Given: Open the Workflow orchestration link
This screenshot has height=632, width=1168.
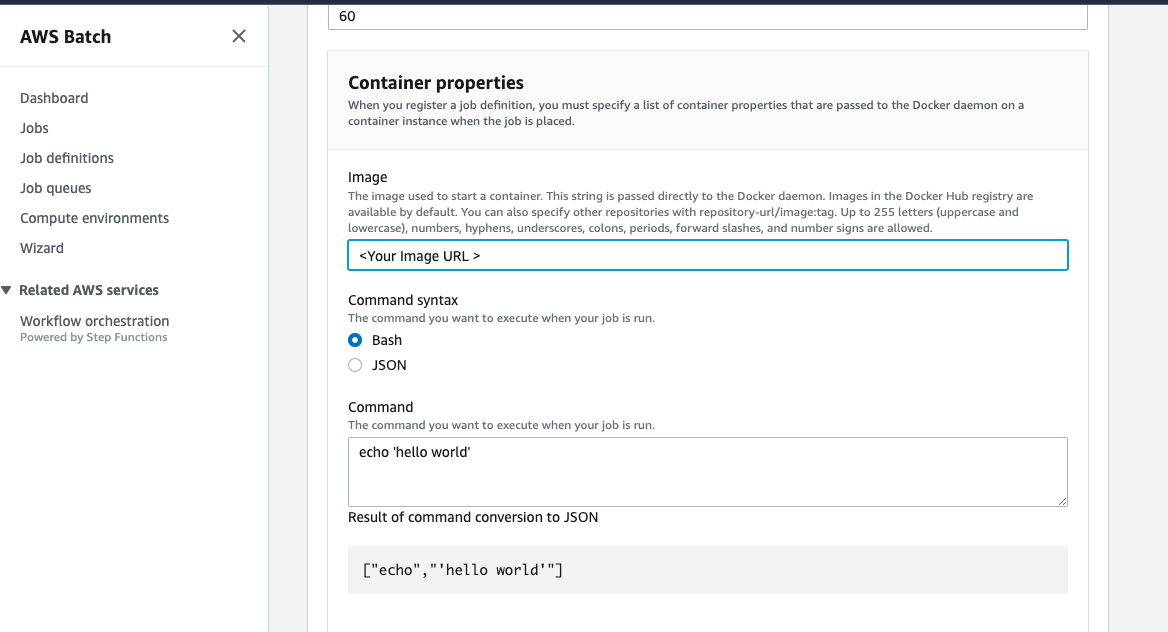Looking at the screenshot, I should click(95, 321).
